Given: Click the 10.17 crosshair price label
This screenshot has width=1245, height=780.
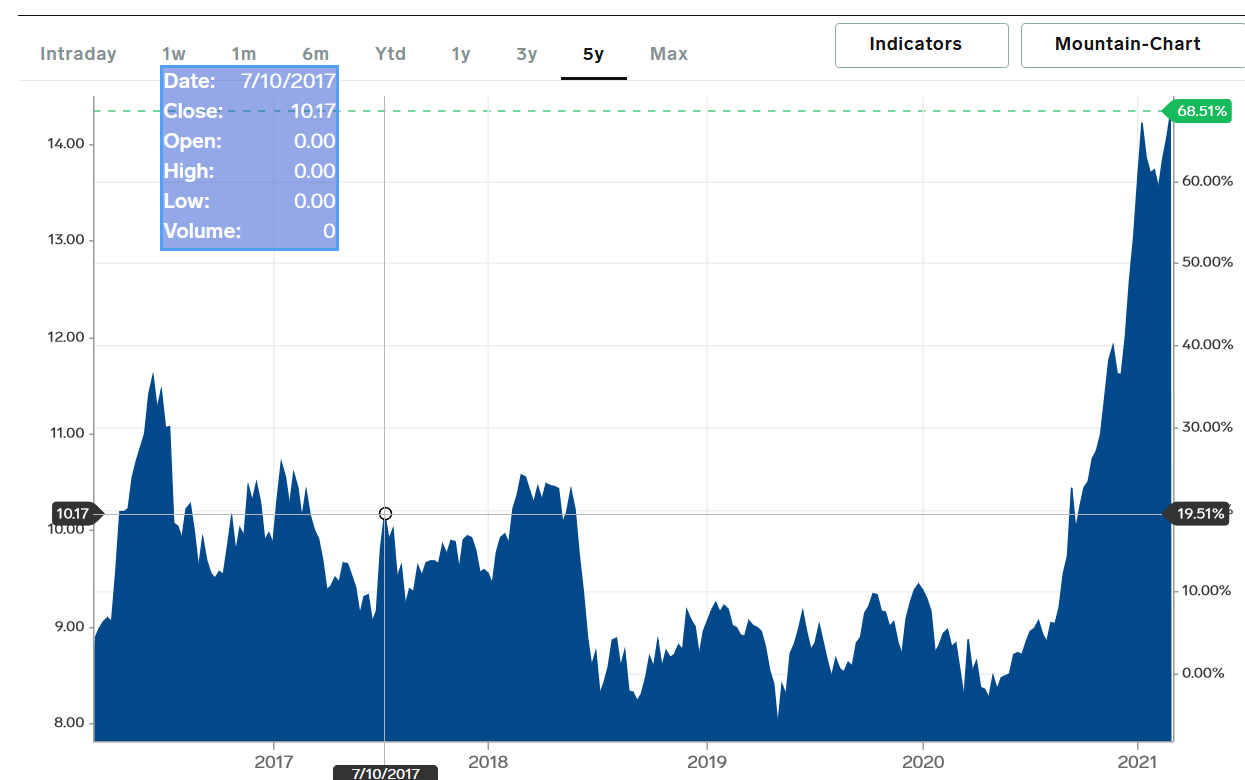Looking at the screenshot, I should [x=73, y=514].
